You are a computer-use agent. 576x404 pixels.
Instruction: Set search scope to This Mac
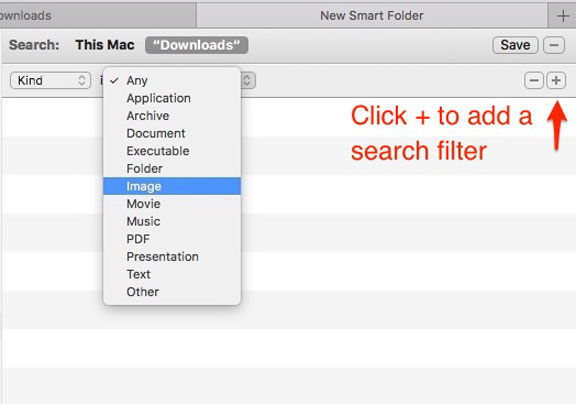[105, 45]
